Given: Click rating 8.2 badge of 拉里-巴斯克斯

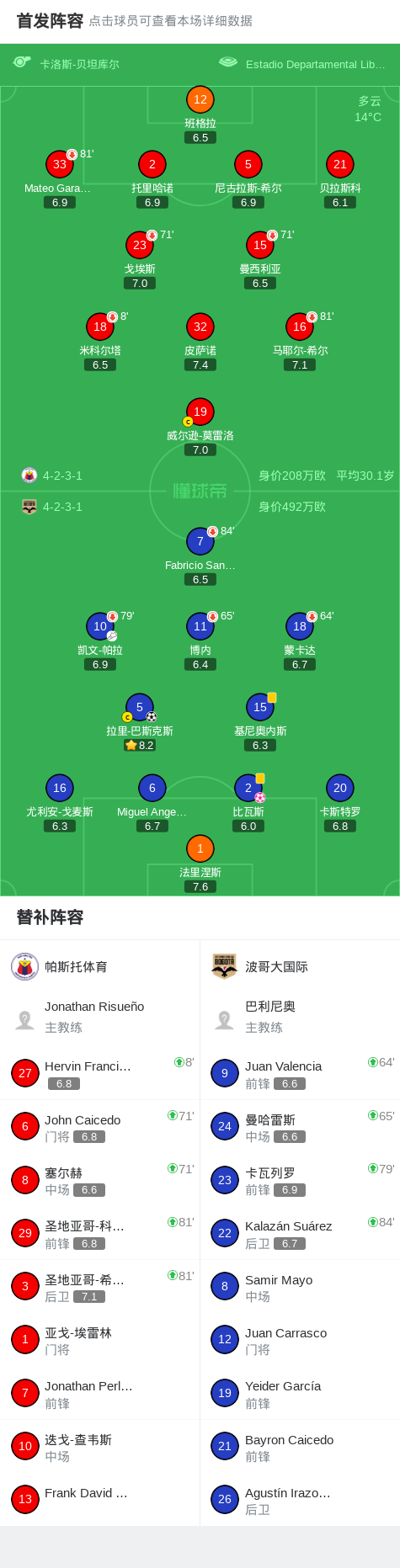Looking at the screenshot, I should click(x=140, y=745).
